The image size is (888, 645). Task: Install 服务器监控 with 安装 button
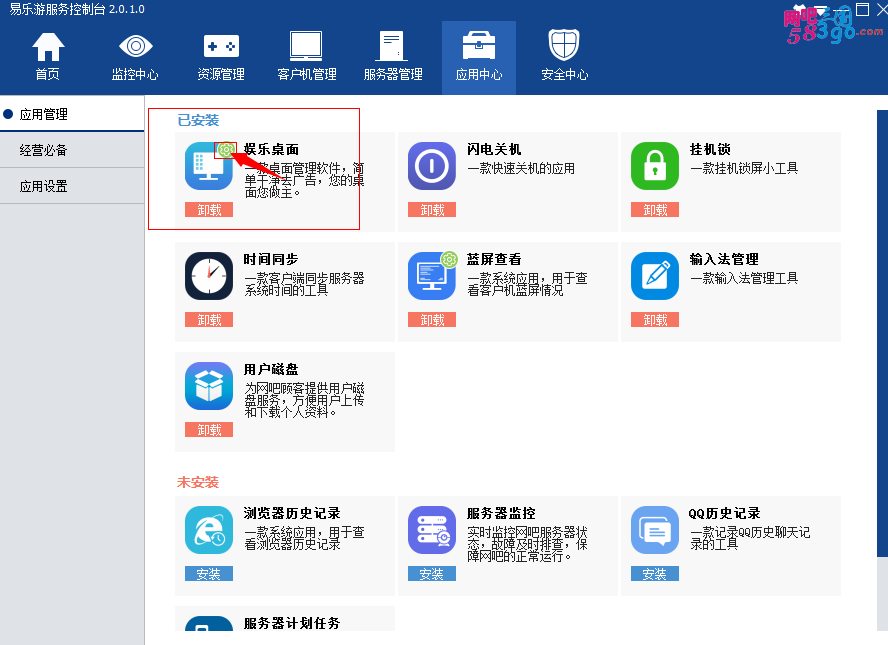tap(432, 574)
